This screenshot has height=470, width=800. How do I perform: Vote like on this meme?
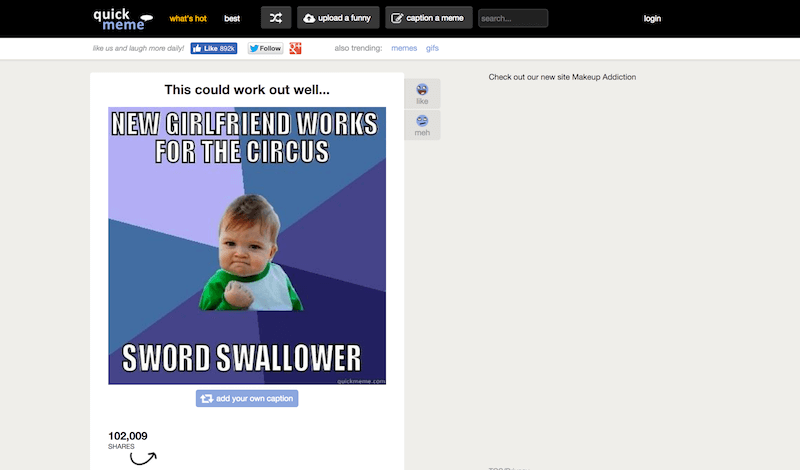422,93
